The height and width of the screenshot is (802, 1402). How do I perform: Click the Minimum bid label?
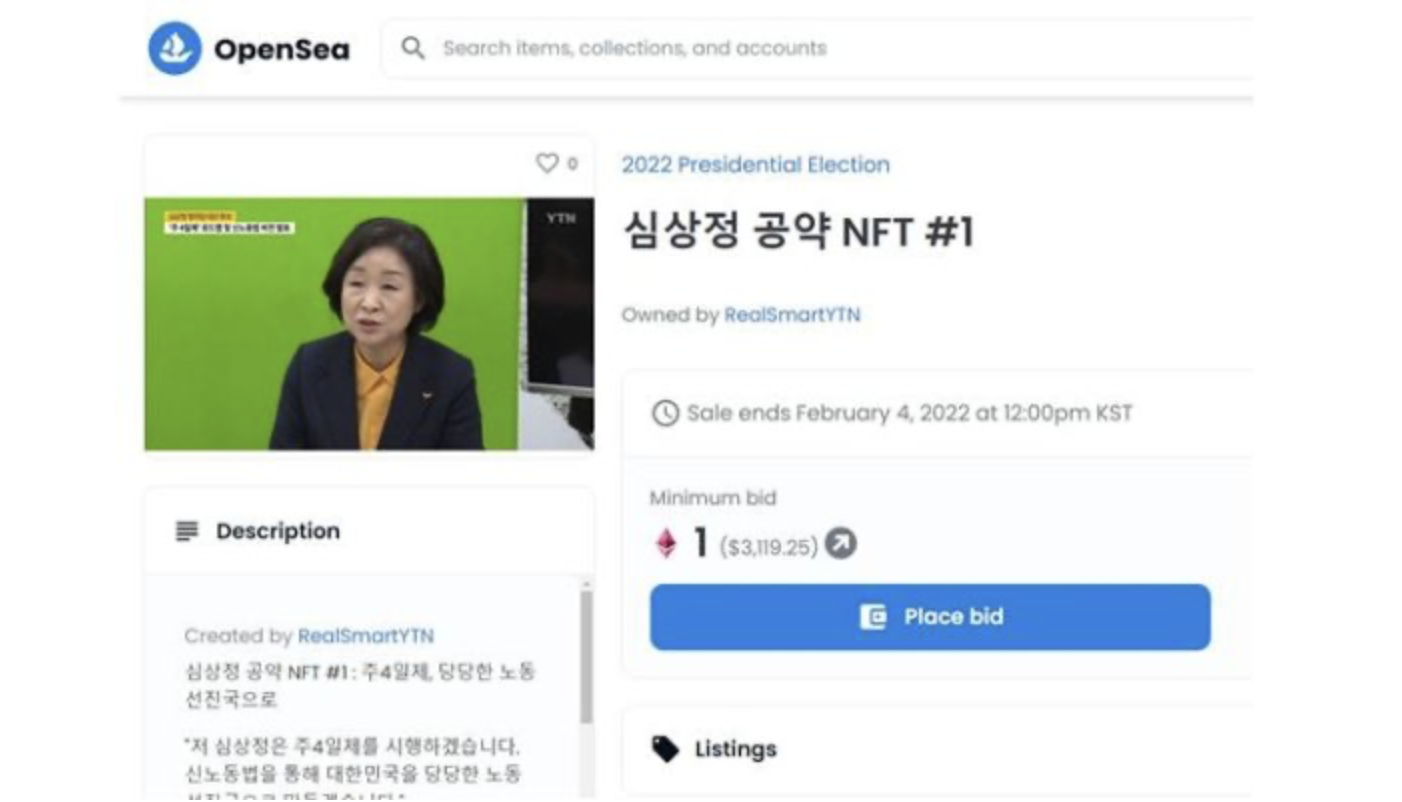(713, 498)
